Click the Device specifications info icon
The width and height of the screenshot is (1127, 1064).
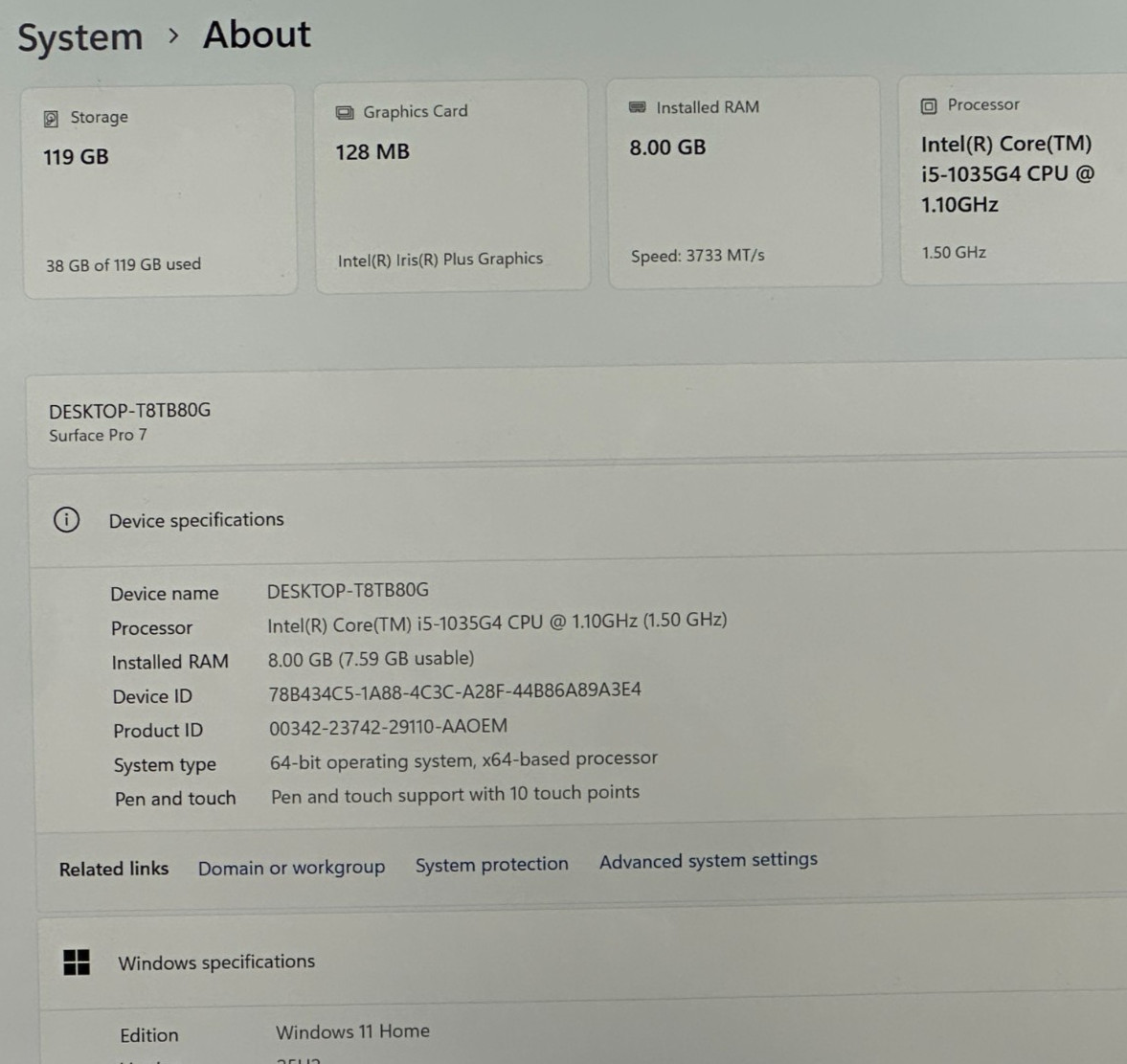pyautogui.click(x=67, y=519)
